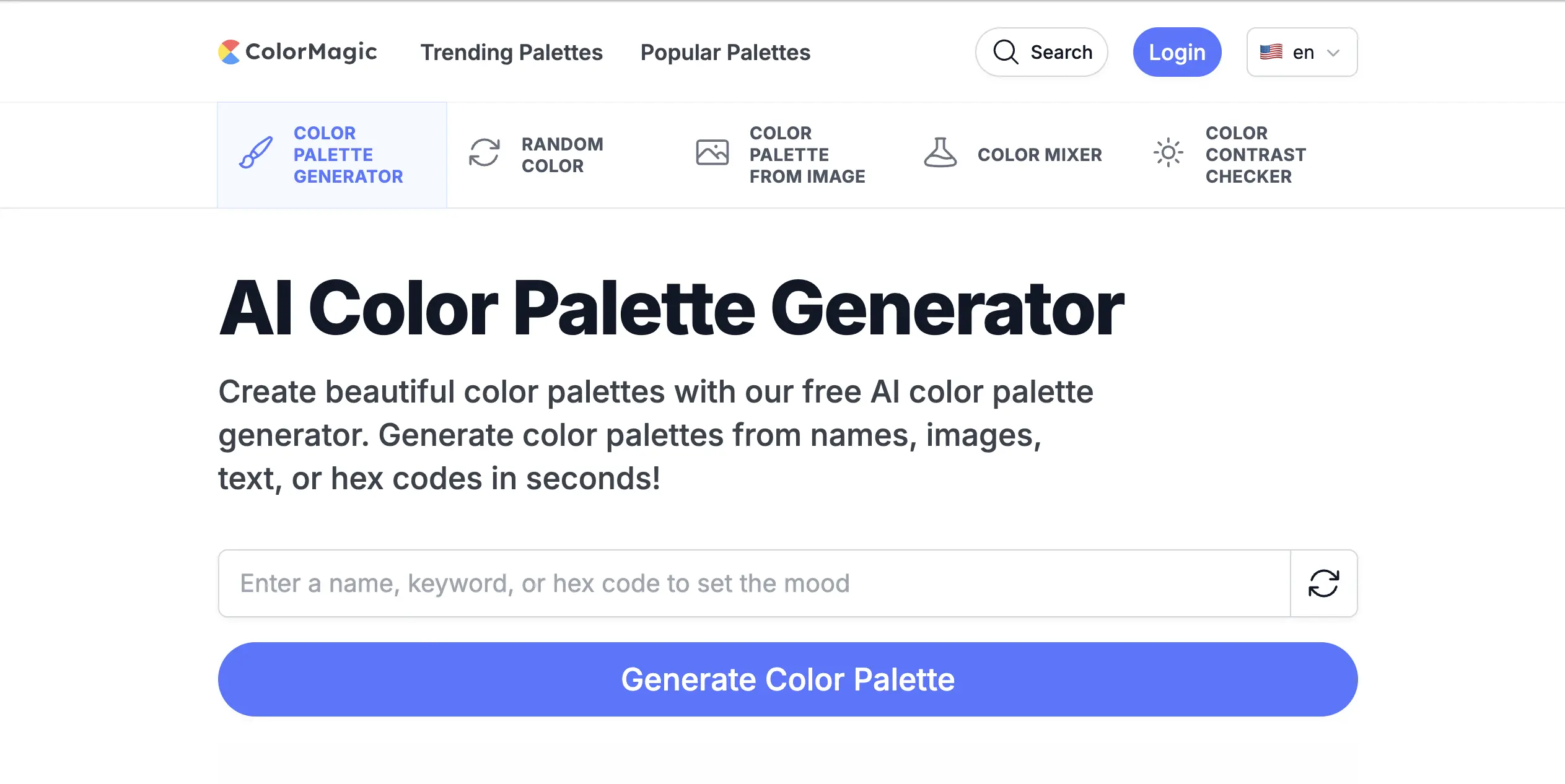Image resolution: width=1565 pixels, height=784 pixels.
Task: Click the ColorMagic logo
Action: [298, 52]
